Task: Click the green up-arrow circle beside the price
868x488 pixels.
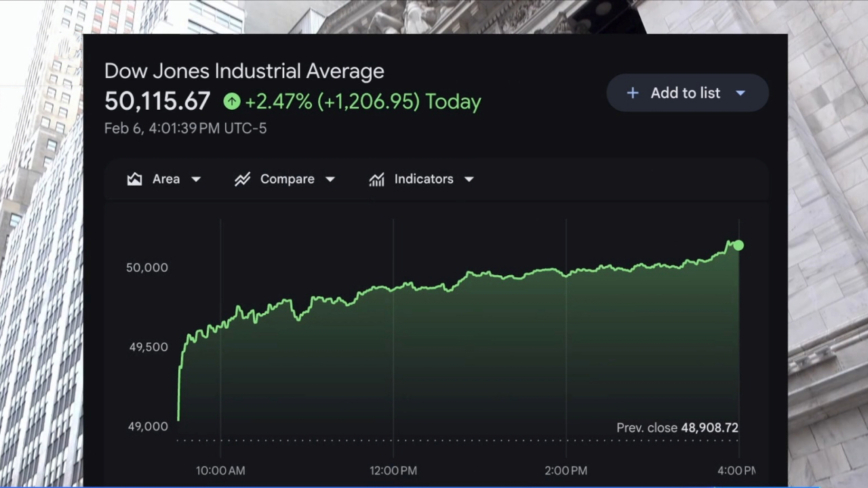Action: click(232, 101)
